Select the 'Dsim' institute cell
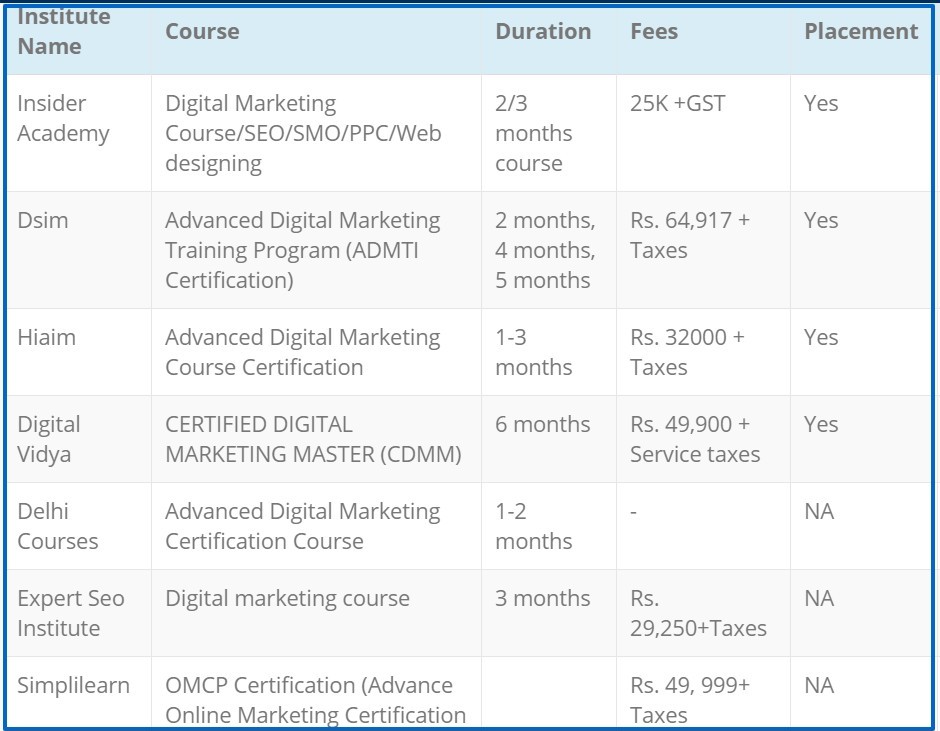Viewport: 940px width, 731px height. pyautogui.click(x=79, y=250)
